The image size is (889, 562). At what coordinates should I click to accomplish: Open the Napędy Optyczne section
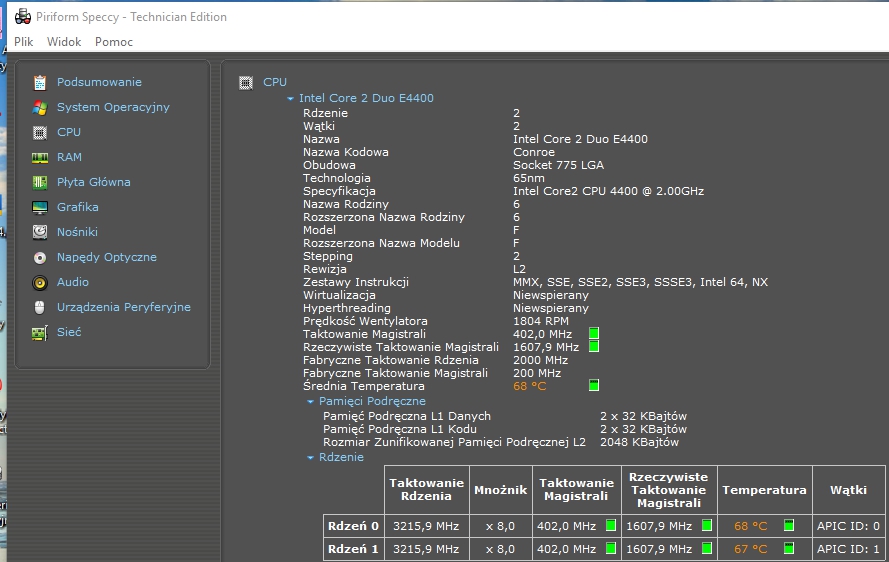coord(107,257)
